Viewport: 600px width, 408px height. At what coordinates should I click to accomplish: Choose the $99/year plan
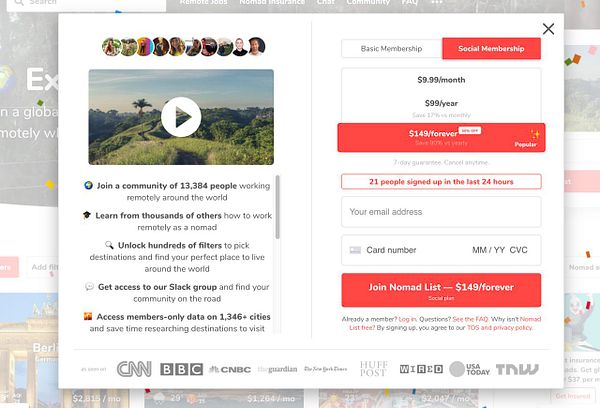(x=441, y=106)
